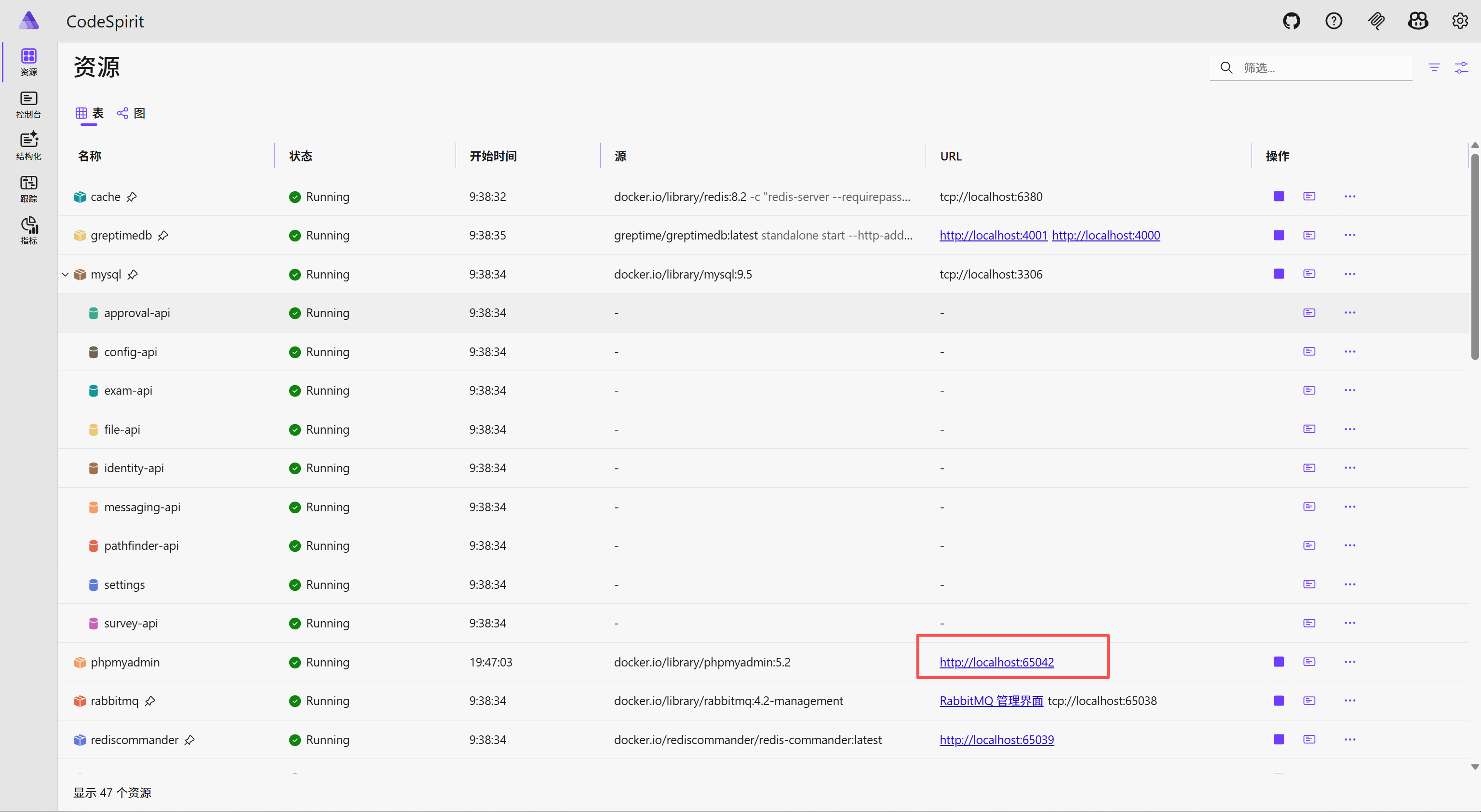
Task: Open the http://localhost:65042 phpmyadmin link
Action: point(996,662)
